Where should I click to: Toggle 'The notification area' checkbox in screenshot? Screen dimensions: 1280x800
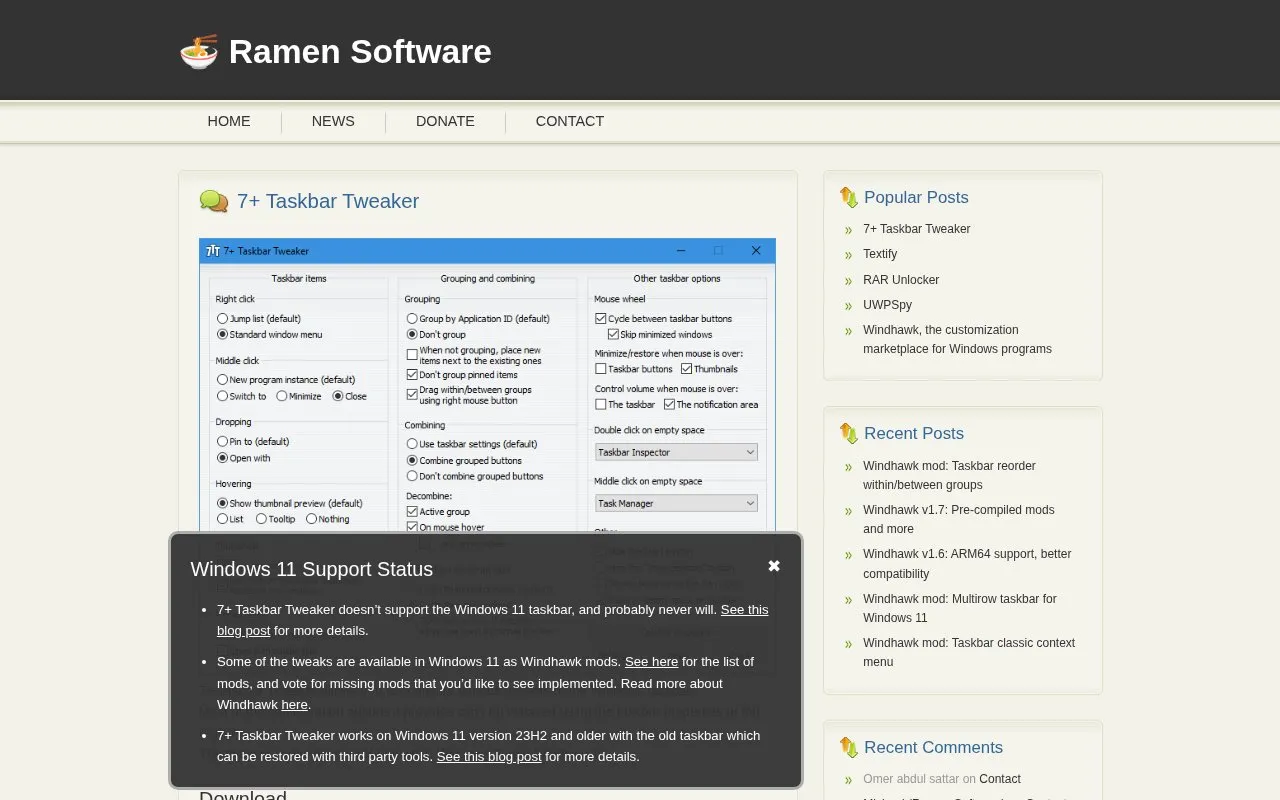670,405
